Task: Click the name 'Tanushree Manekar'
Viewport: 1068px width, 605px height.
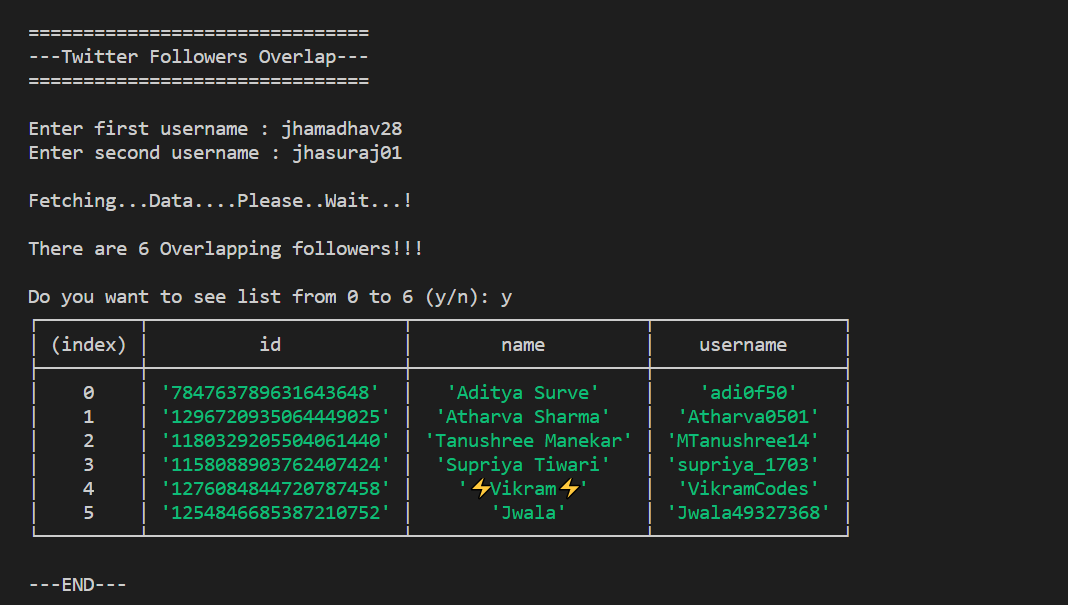Action: coord(529,441)
